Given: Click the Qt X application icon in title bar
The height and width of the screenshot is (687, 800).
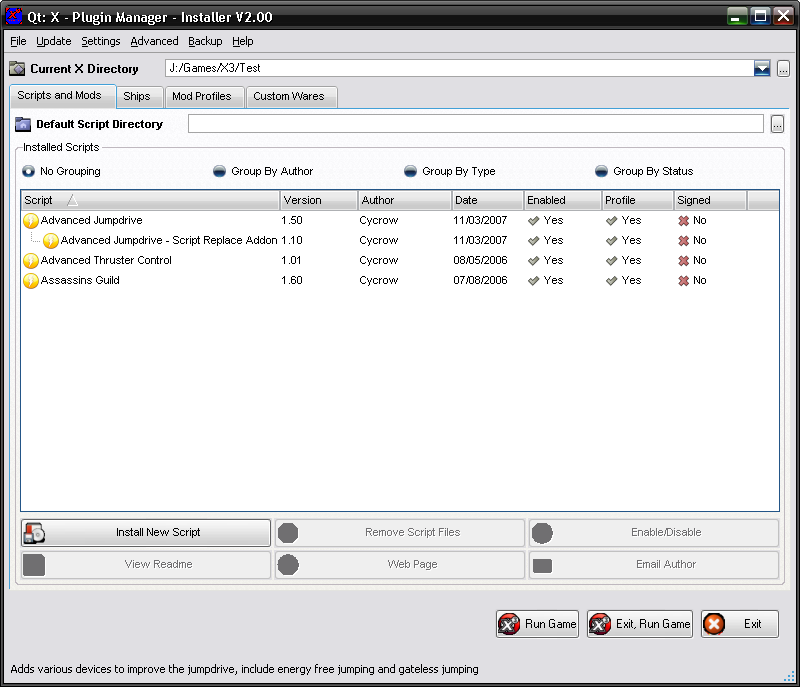Looking at the screenshot, I should (14, 16).
